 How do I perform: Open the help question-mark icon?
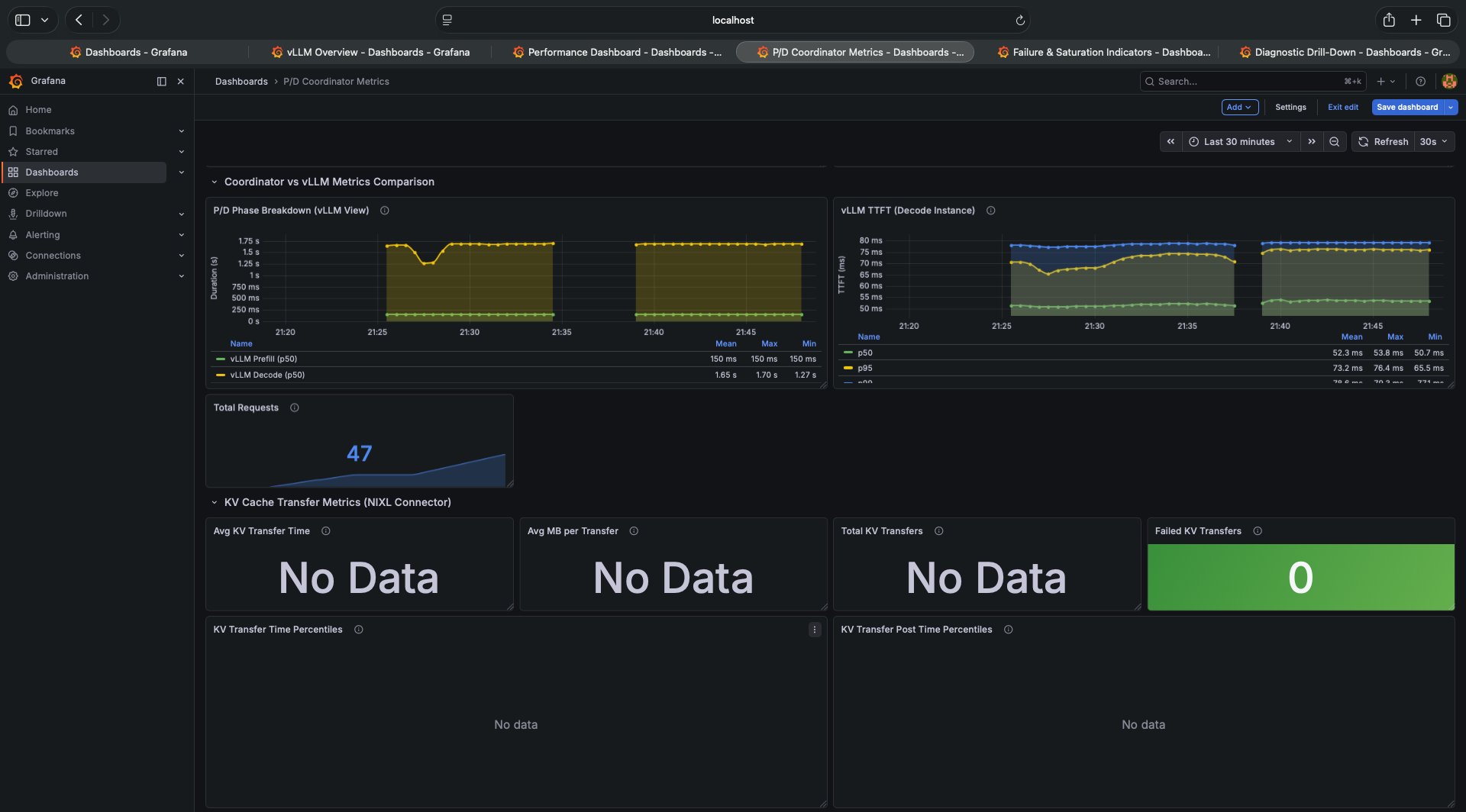(1420, 82)
